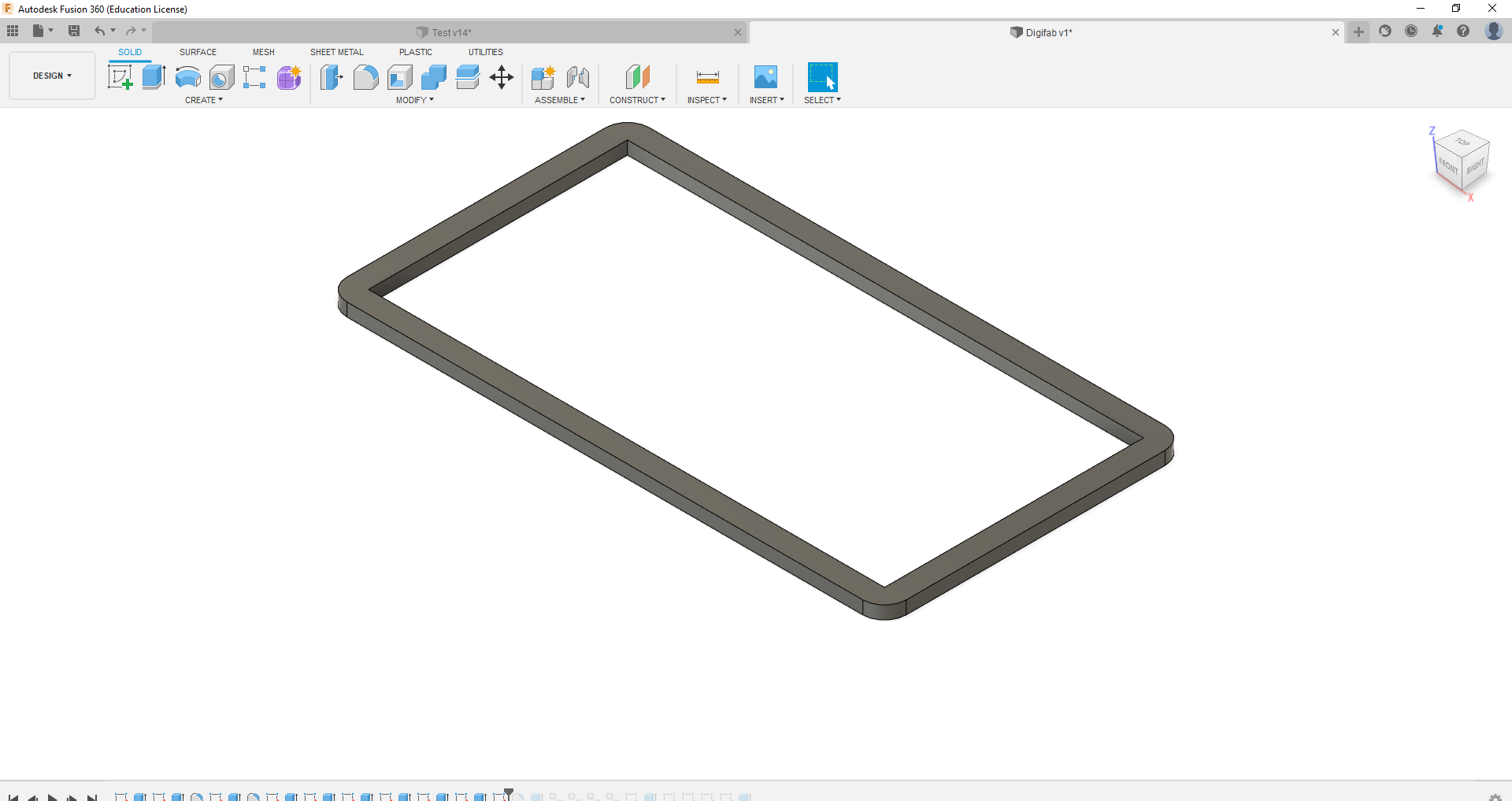Image resolution: width=1512 pixels, height=801 pixels.
Task: Open the File menu dropdown arrow
Action: point(51,31)
